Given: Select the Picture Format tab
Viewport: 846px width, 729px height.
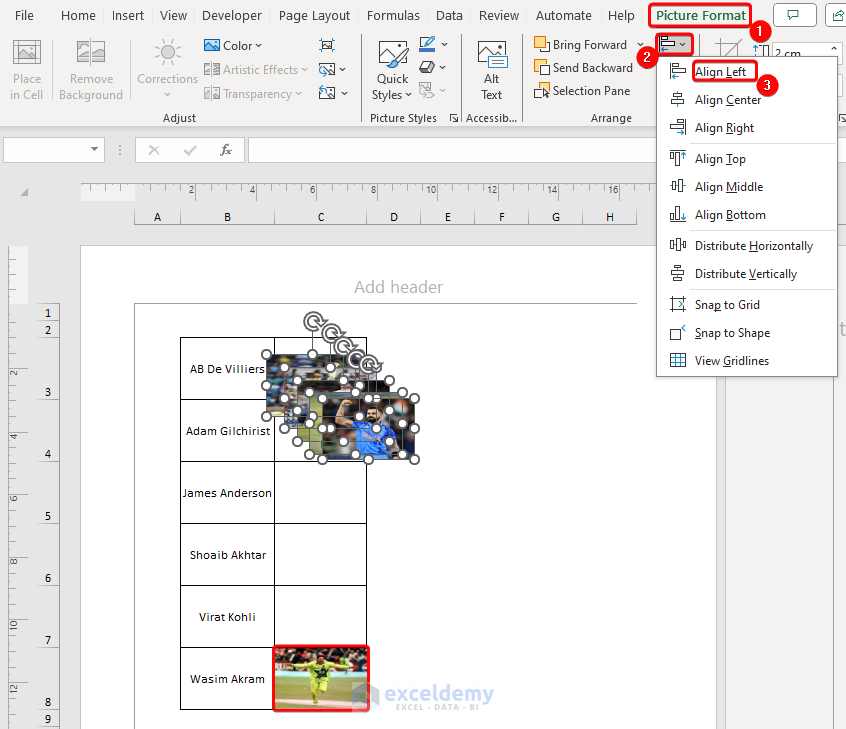Looking at the screenshot, I should pyautogui.click(x=700, y=16).
